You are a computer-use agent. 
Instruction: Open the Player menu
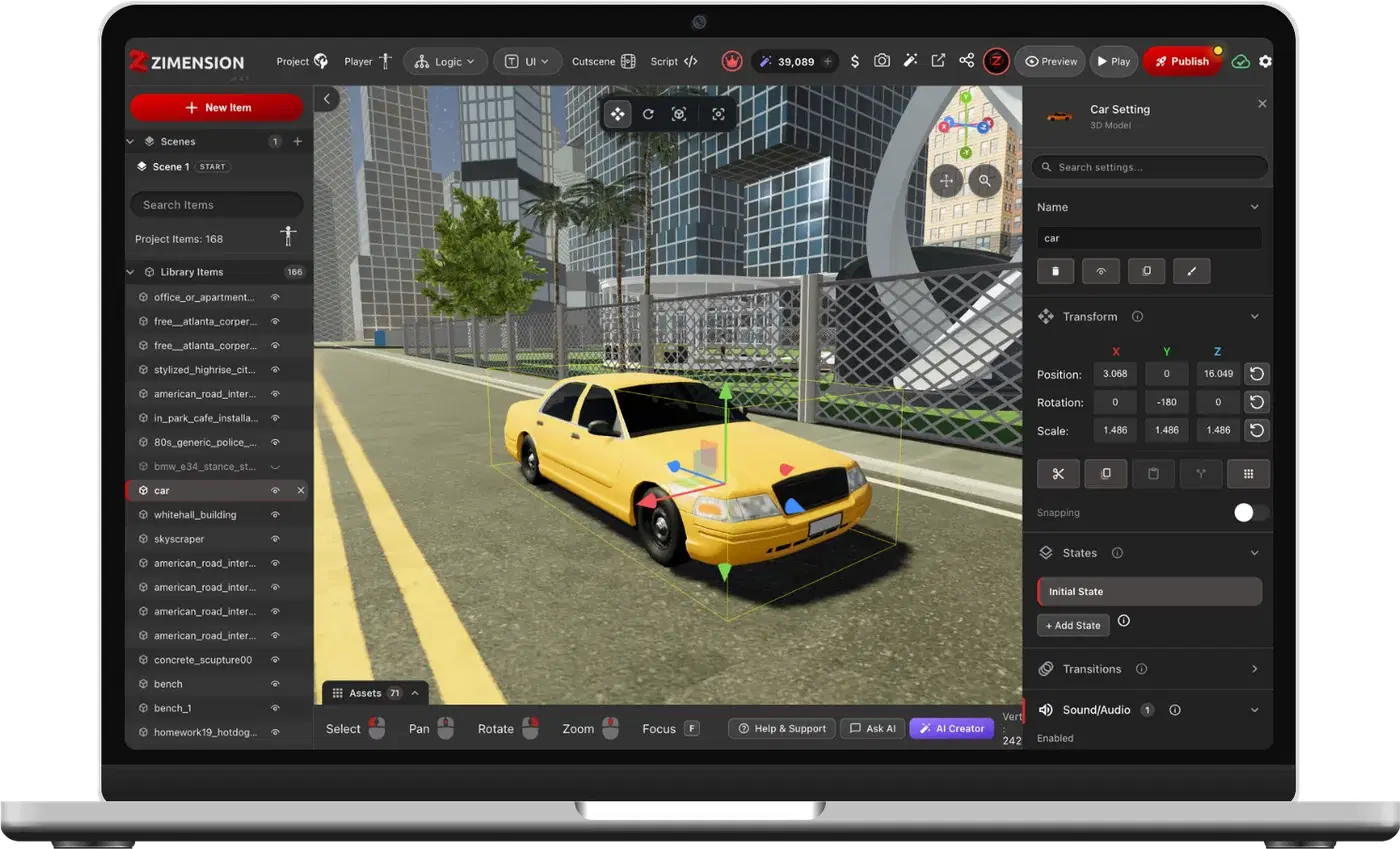pyautogui.click(x=366, y=61)
